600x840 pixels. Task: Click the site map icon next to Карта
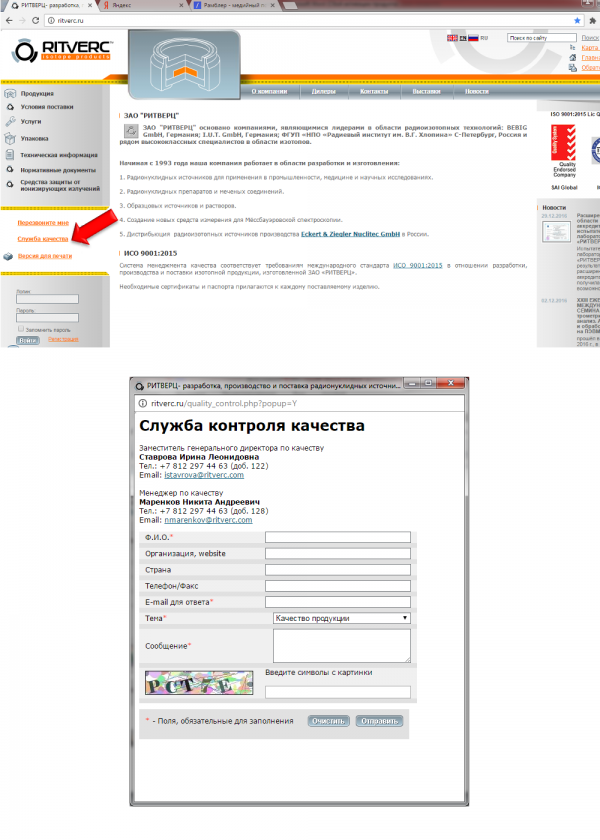572,47
